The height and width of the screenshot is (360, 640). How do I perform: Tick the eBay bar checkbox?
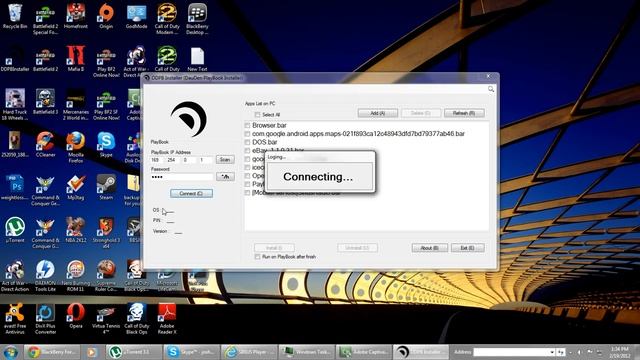[x=247, y=151]
